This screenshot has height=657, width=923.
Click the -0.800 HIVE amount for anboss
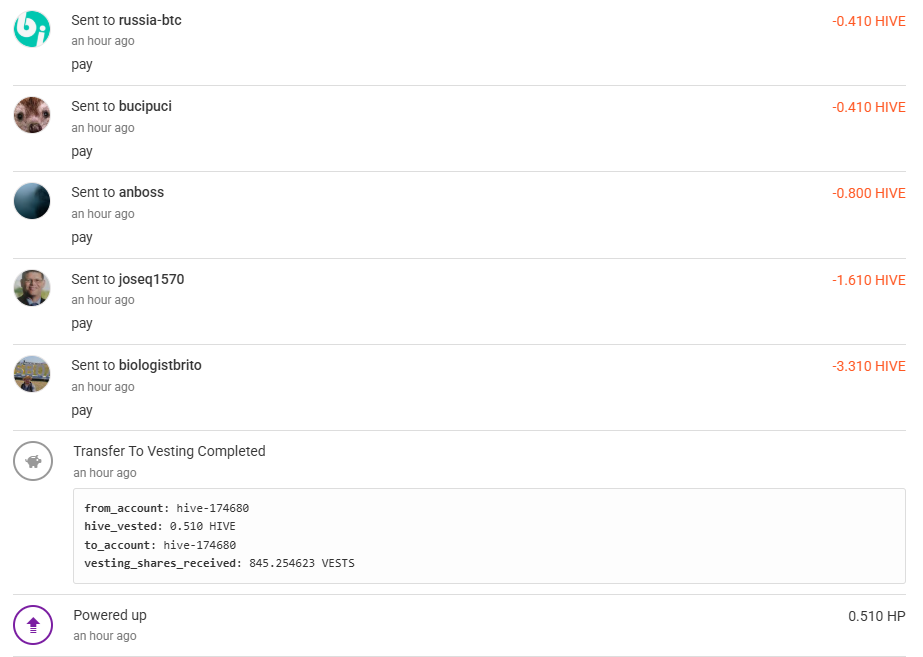tap(868, 193)
